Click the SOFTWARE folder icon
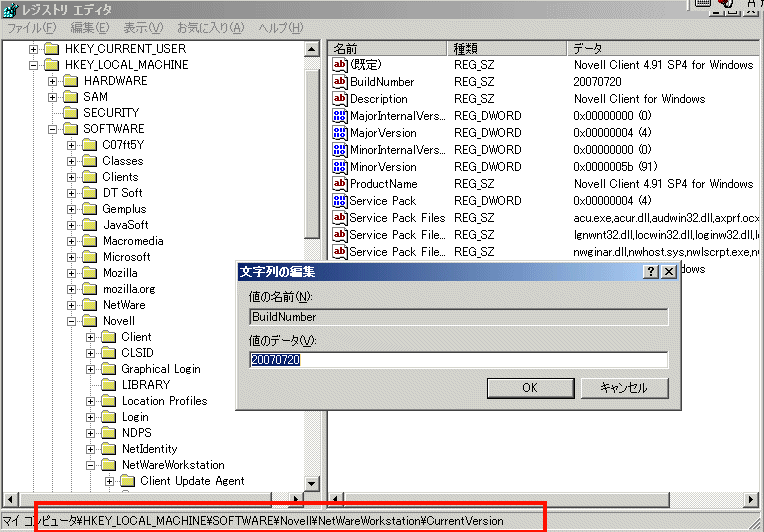Image resolution: width=764 pixels, height=532 pixels. pos(71,129)
